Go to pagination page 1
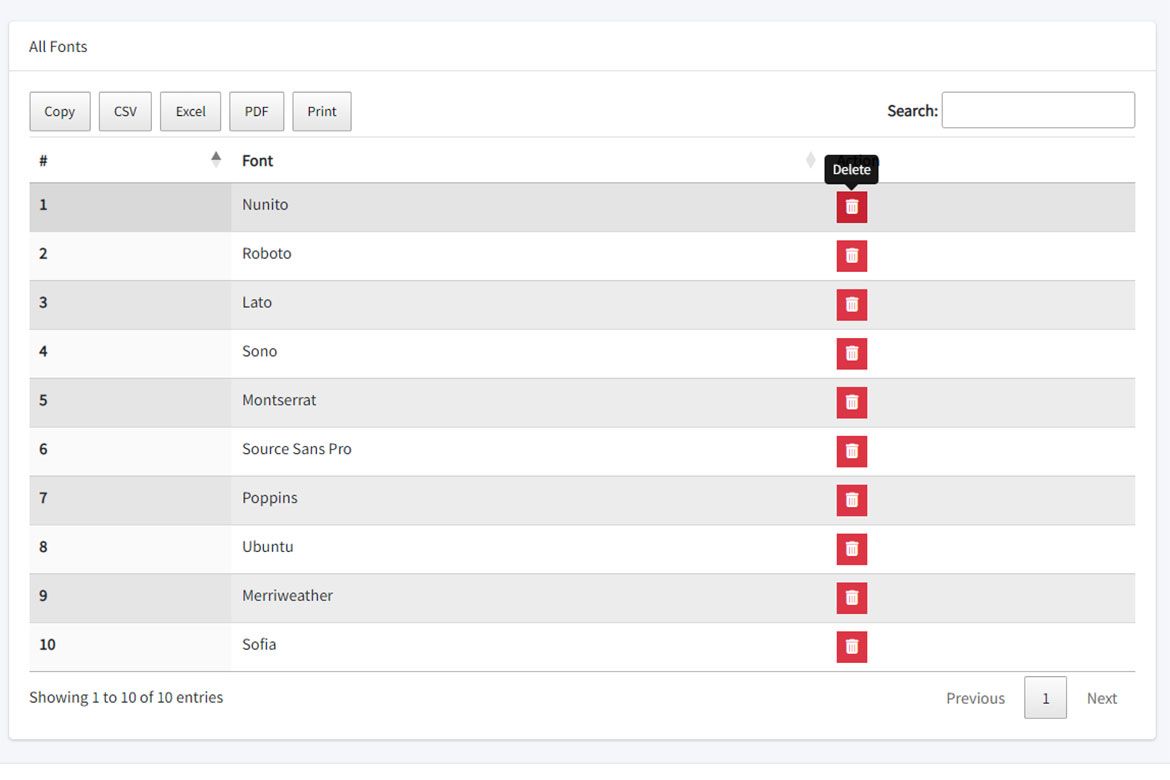 point(1045,698)
